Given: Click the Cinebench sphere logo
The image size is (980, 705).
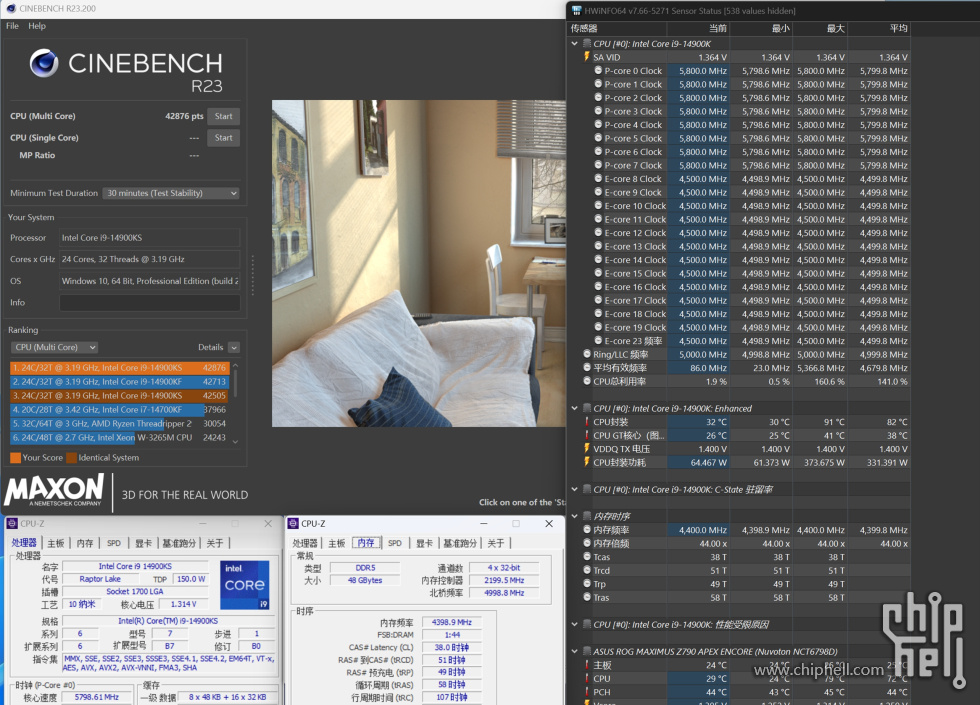Looking at the screenshot, I should 44,63.
